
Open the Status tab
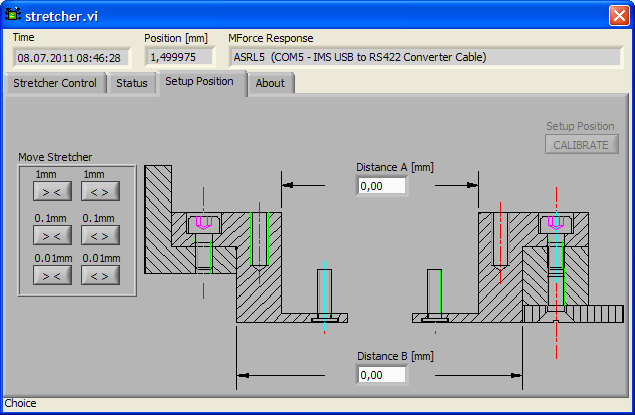tap(132, 83)
